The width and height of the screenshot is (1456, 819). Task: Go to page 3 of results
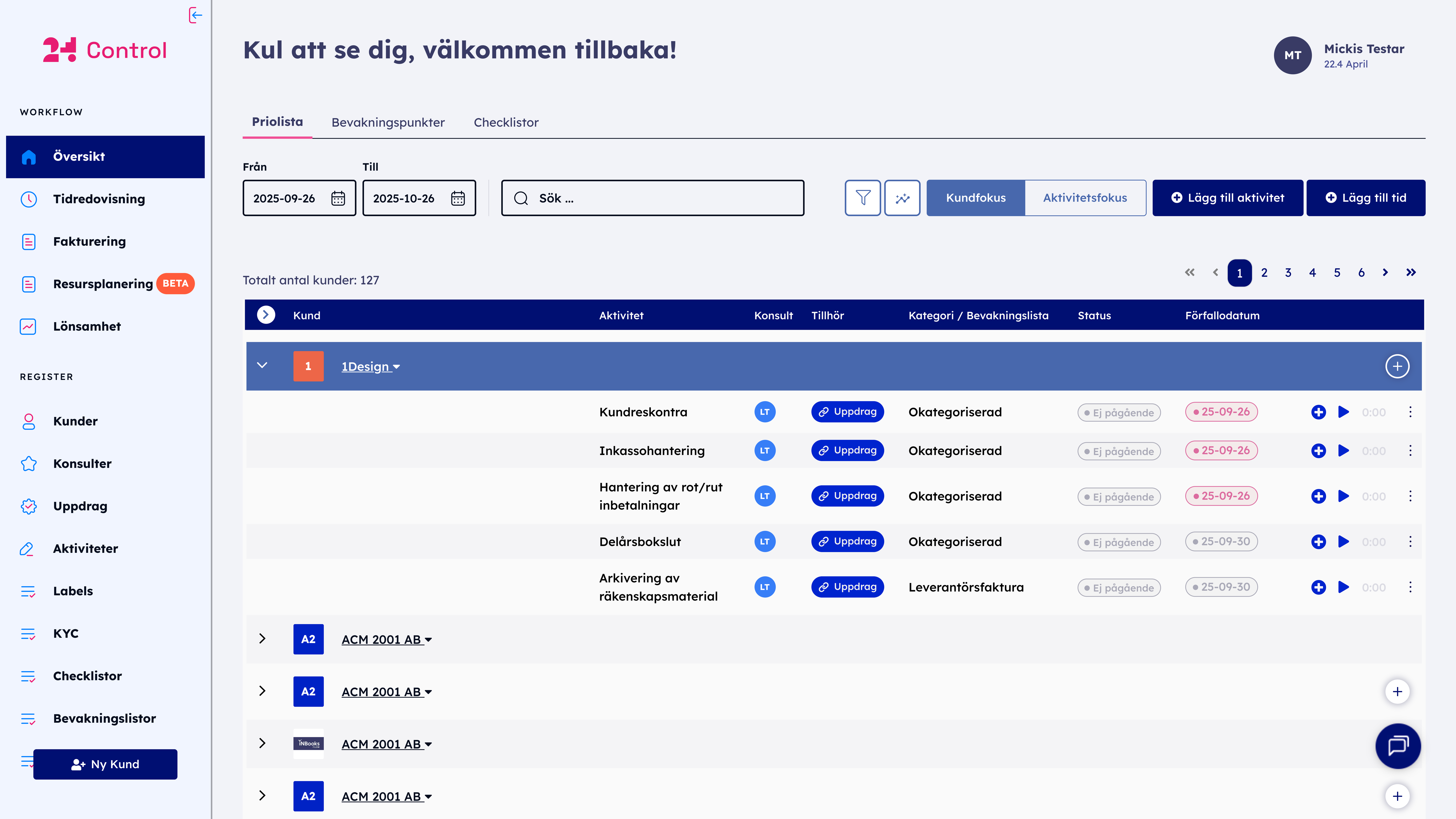point(1288,273)
